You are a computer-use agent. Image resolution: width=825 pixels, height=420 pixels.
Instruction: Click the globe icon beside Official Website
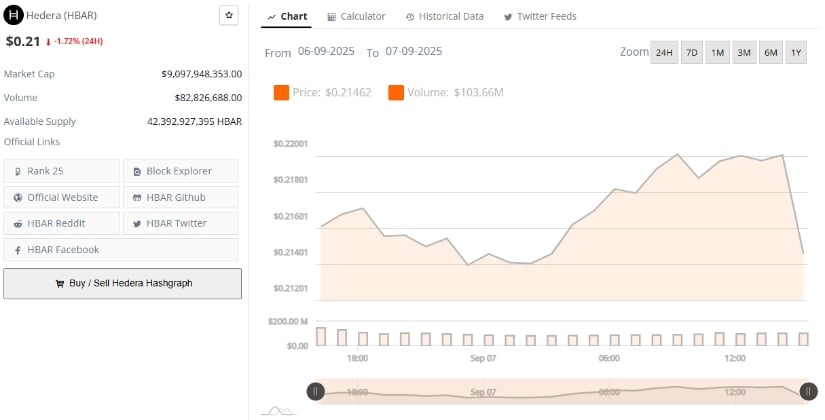click(x=18, y=197)
